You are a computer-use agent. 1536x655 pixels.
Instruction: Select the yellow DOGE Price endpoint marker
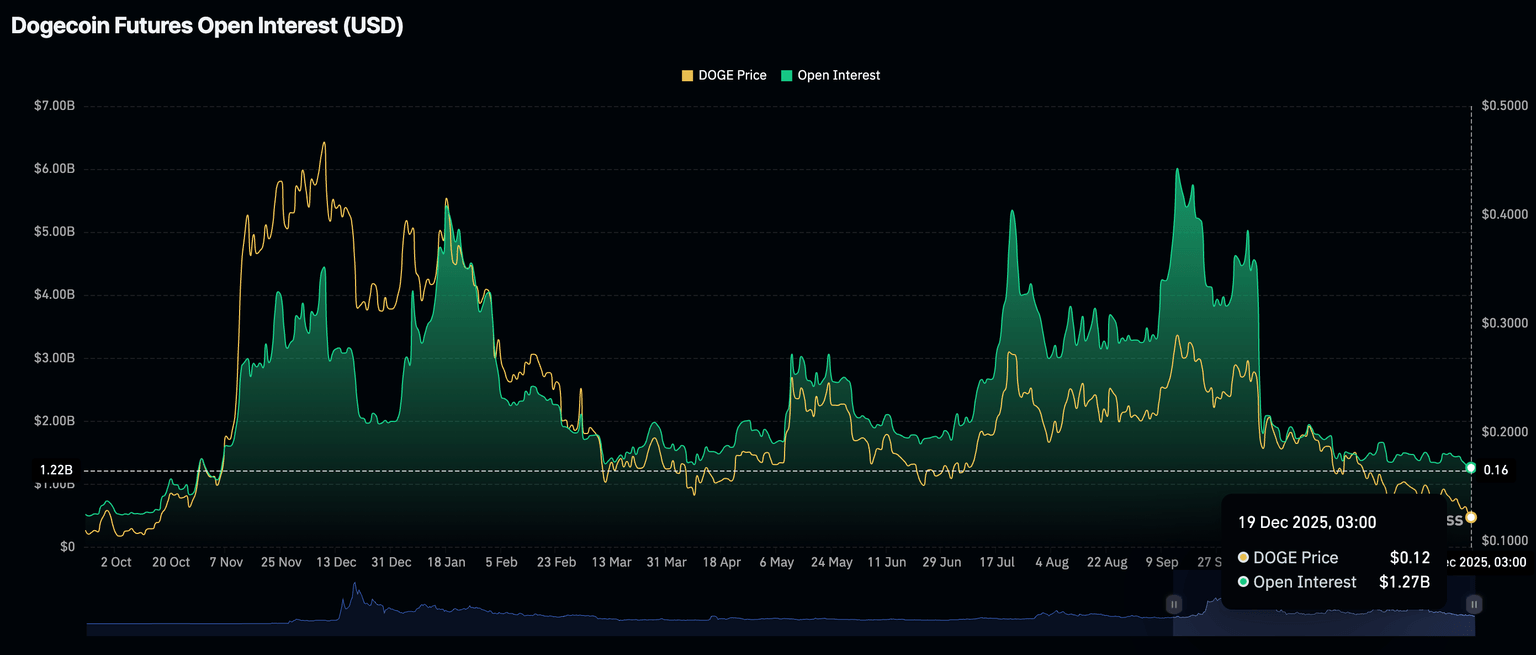[1471, 517]
